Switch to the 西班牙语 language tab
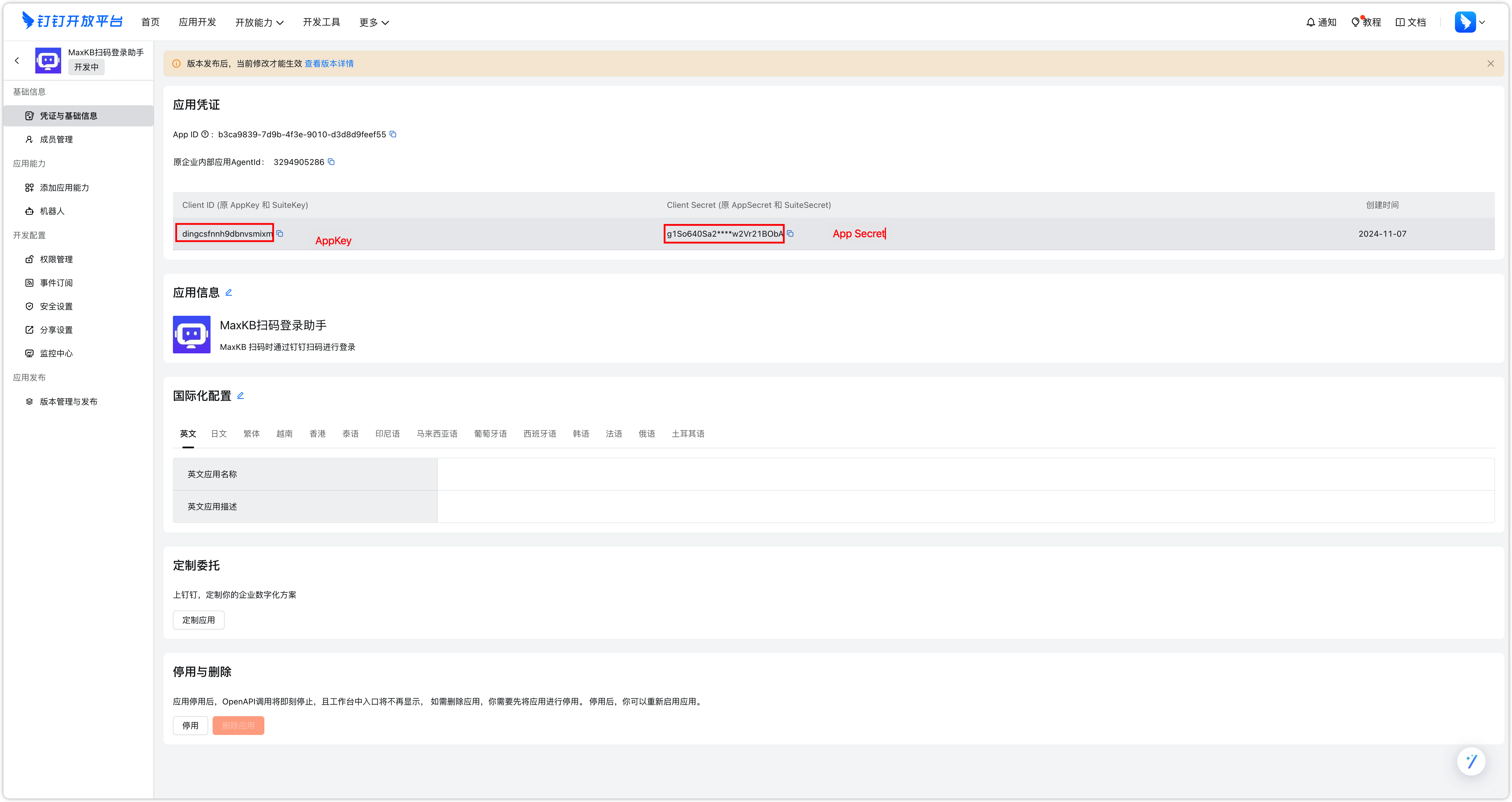Image resolution: width=1512 pixels, height=802 pixels. tap(539, 434)
